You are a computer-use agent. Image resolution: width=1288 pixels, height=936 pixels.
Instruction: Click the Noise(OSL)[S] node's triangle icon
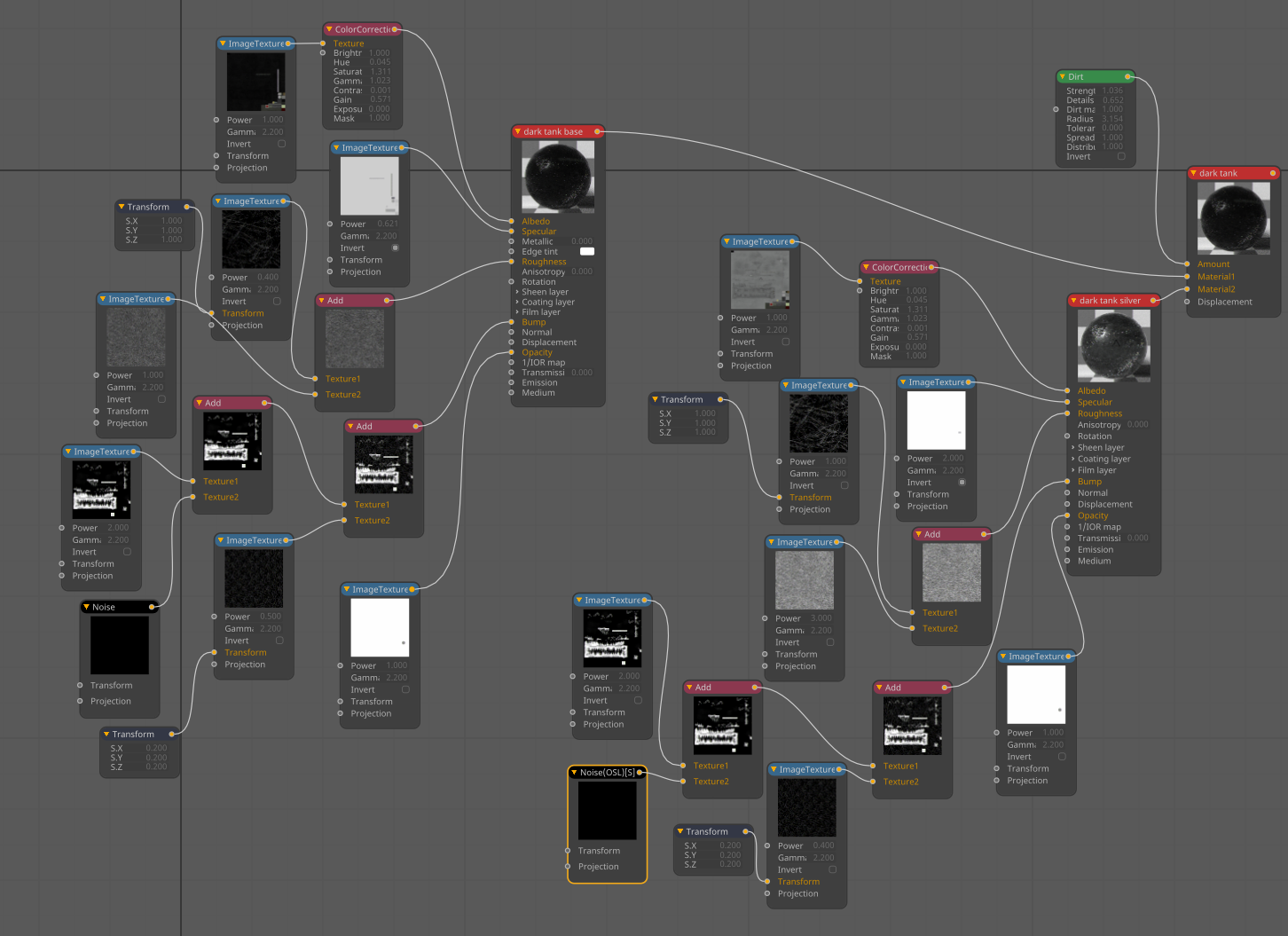pyautogui.click(x=574, y=773)
